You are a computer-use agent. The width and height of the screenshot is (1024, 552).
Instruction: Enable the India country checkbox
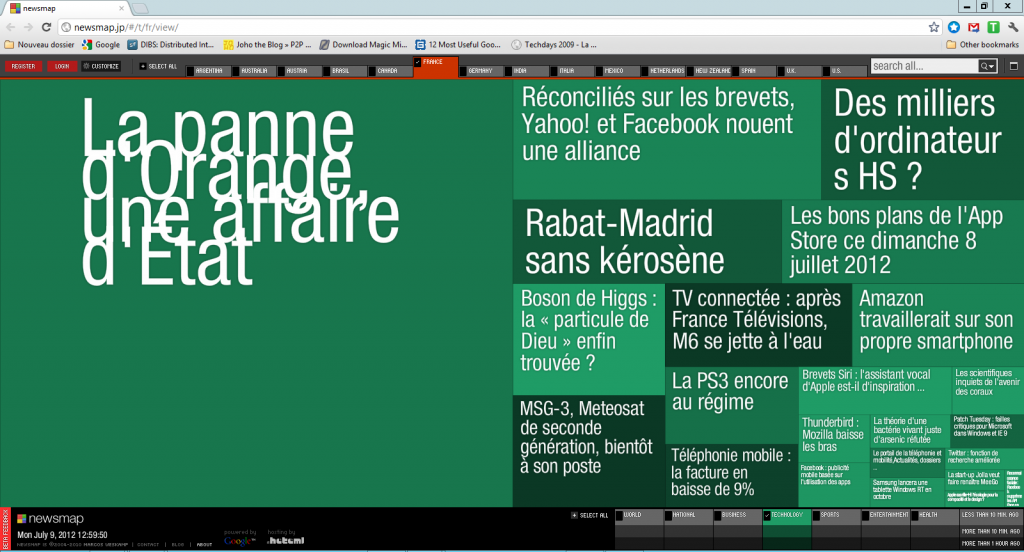509,71
